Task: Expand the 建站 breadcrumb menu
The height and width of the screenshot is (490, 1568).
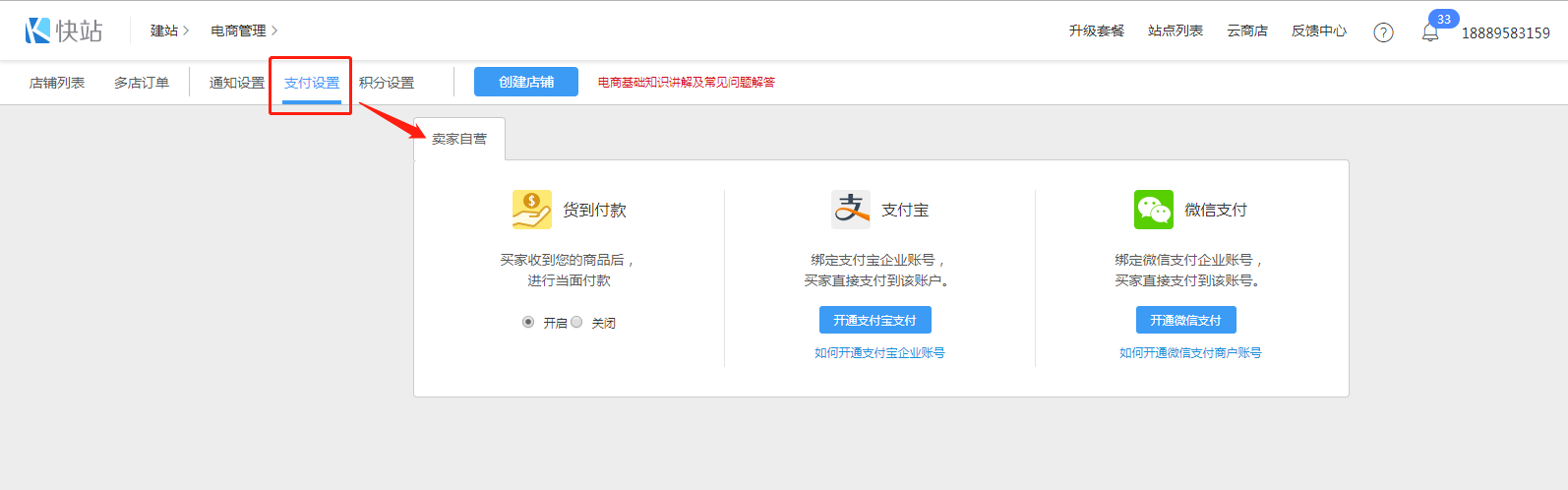Action: click(169, 31)
